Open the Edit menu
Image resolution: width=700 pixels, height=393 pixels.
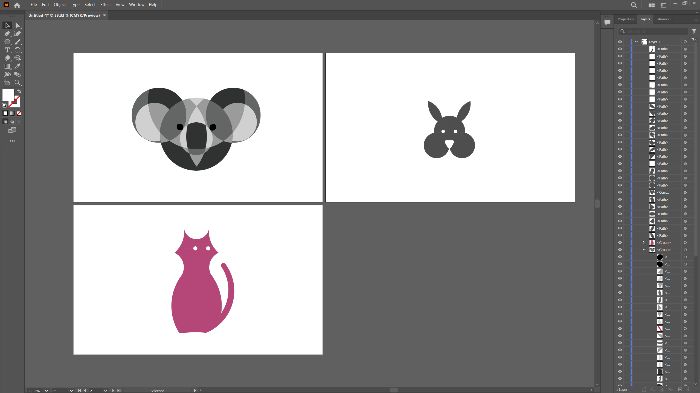[45, 5]
